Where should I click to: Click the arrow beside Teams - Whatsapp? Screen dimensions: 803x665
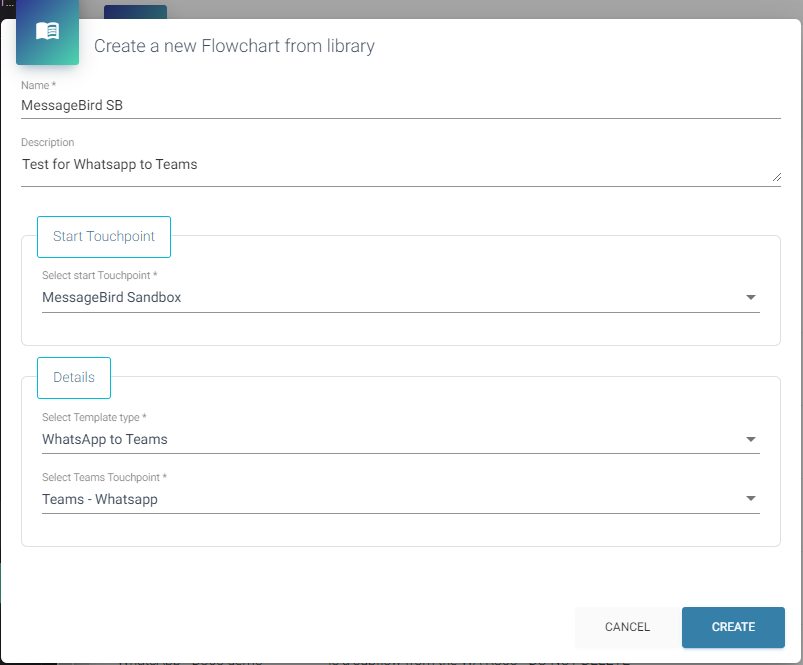pyautogui.click(x=751, y=499)
